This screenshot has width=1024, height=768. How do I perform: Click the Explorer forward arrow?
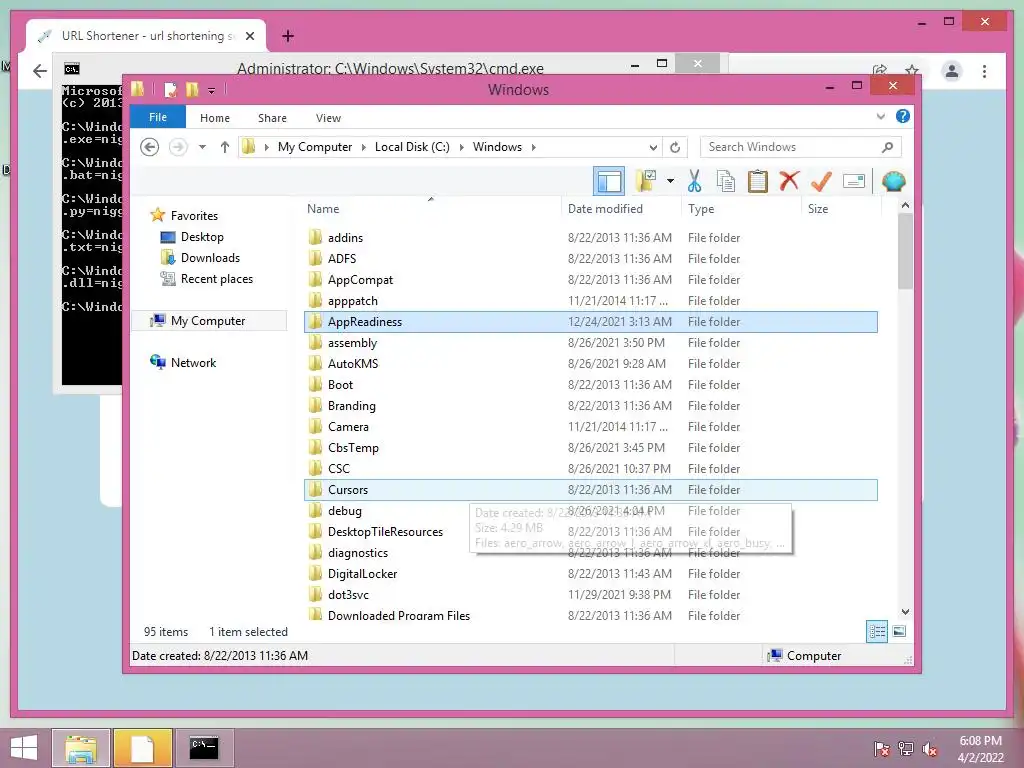coord(178,147)
